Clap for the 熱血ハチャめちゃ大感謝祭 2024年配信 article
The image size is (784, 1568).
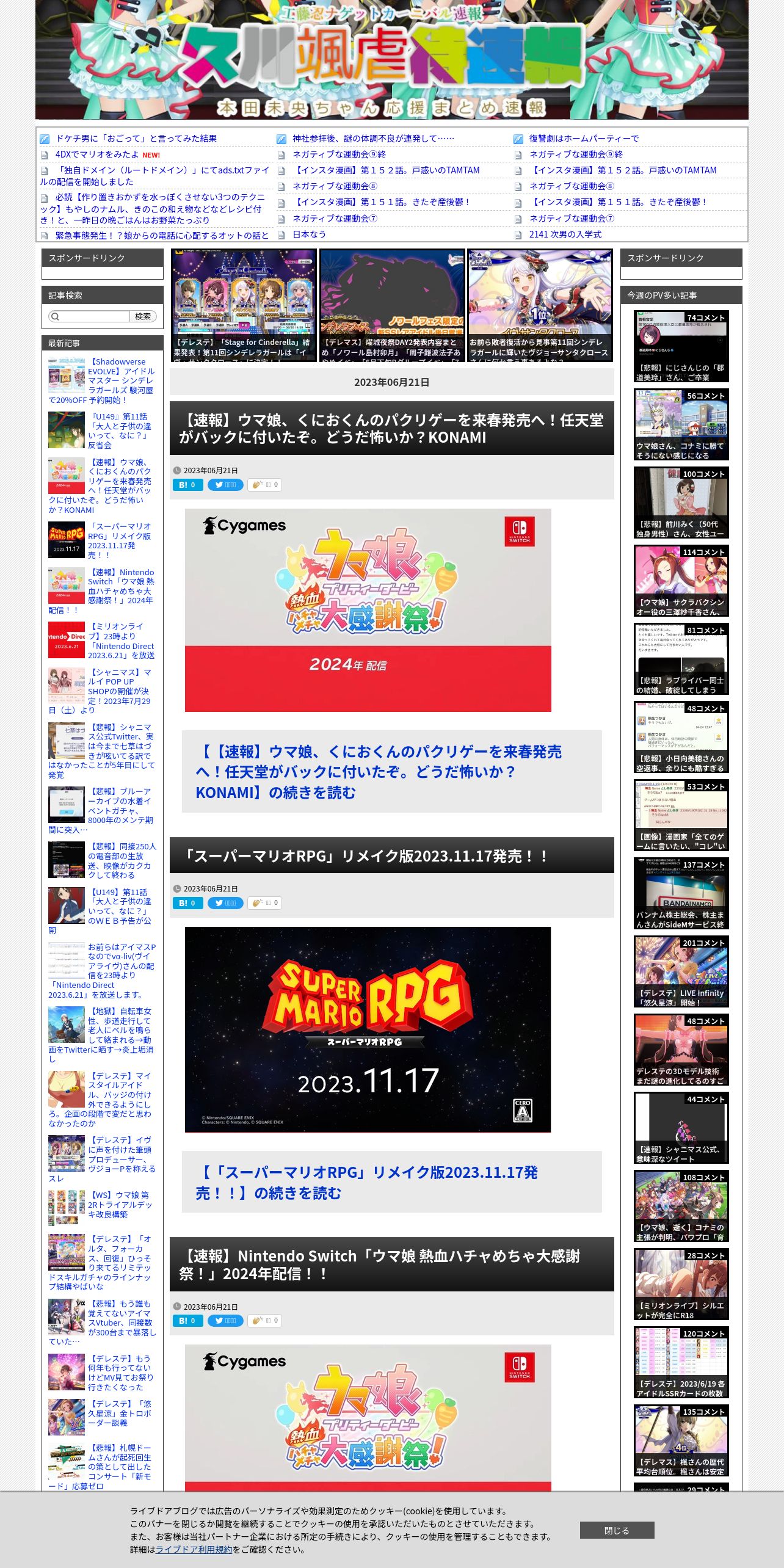[264, 1321]
